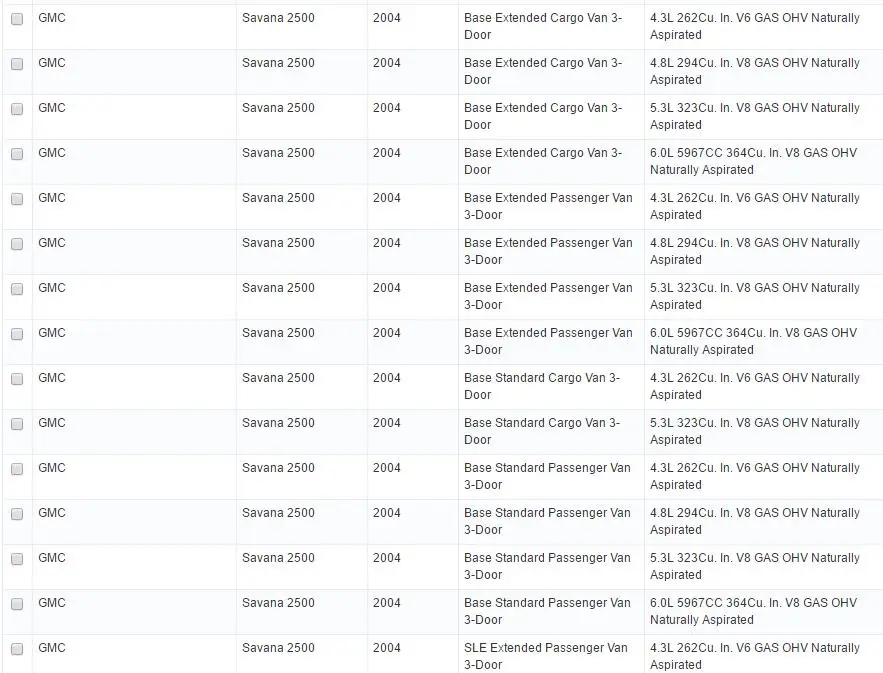Click 'Savana 2500' in Base Standard Passenger 4.3L row
883x673 pixels.
tap(278, 468)
